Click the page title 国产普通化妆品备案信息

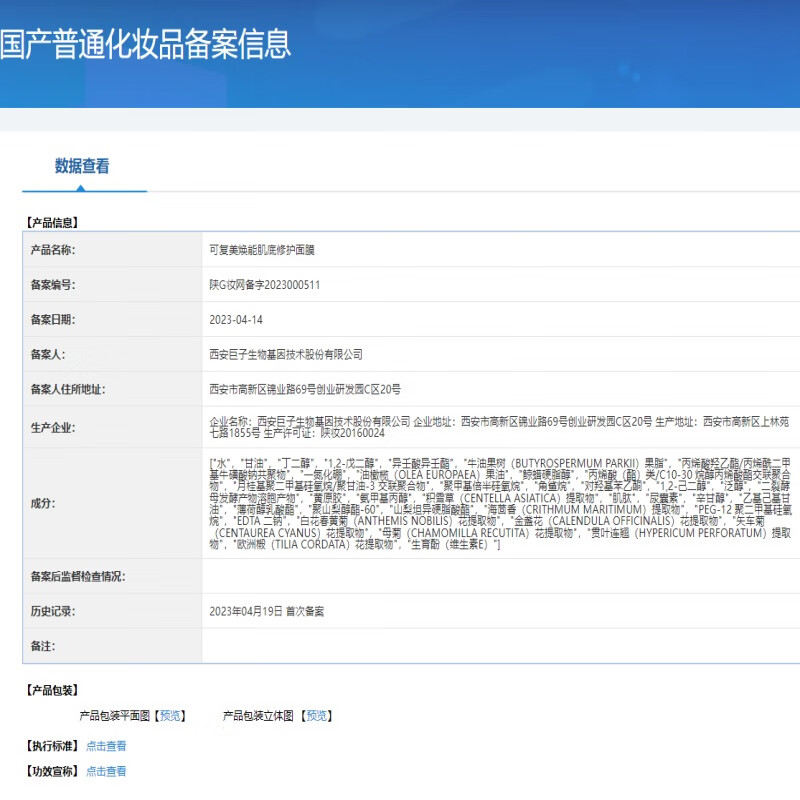[145, 44]
